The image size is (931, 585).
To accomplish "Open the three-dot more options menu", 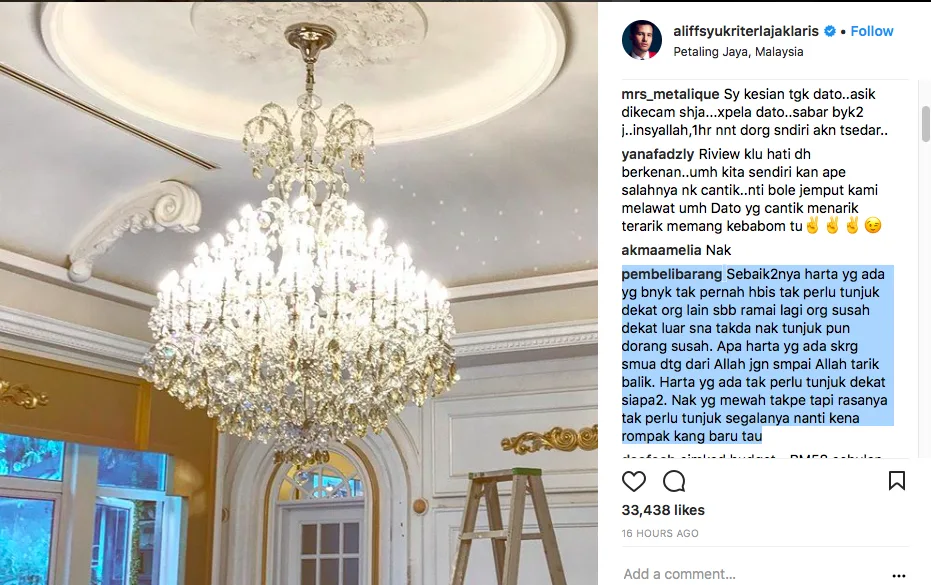I will pos(899,575).
